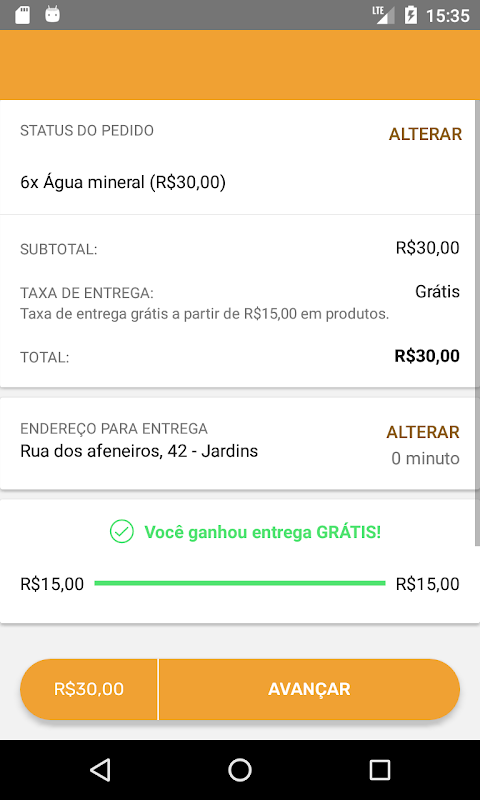Screen dimensions: 480x800
Task: Tap the Android back navigation icon
Action: coord(100,769)
